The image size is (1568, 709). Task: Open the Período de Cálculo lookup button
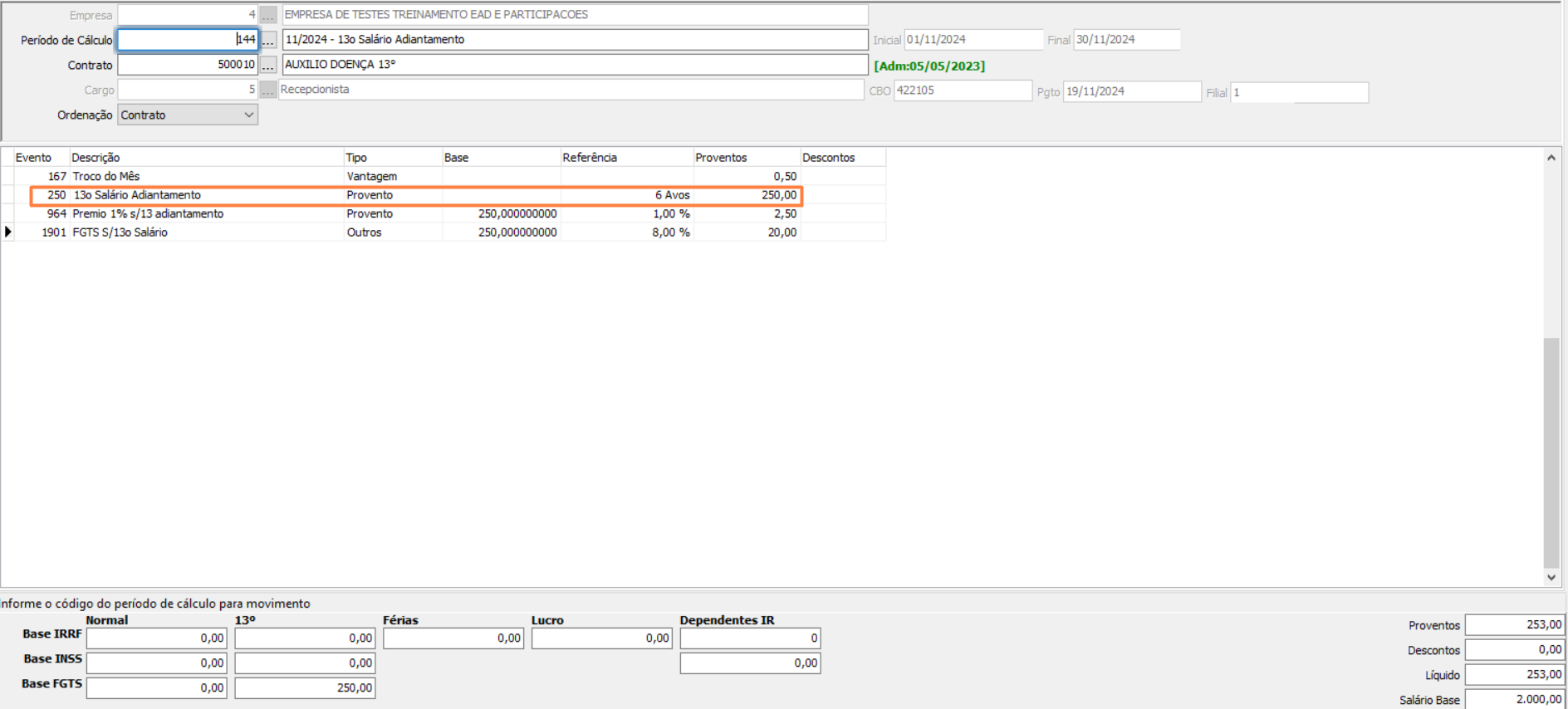(x=268, y=40)
